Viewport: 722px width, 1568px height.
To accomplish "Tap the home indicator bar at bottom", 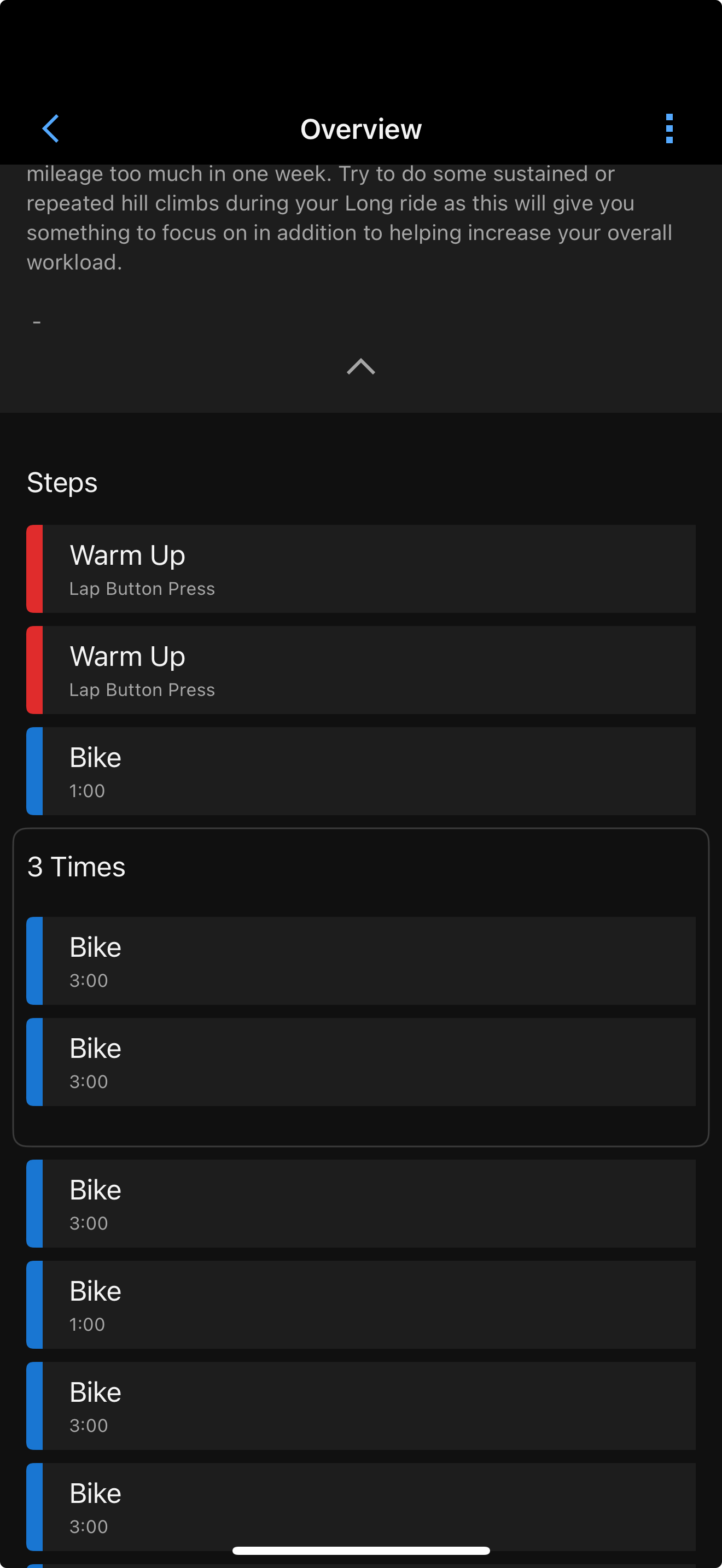I will point(360,1551).
